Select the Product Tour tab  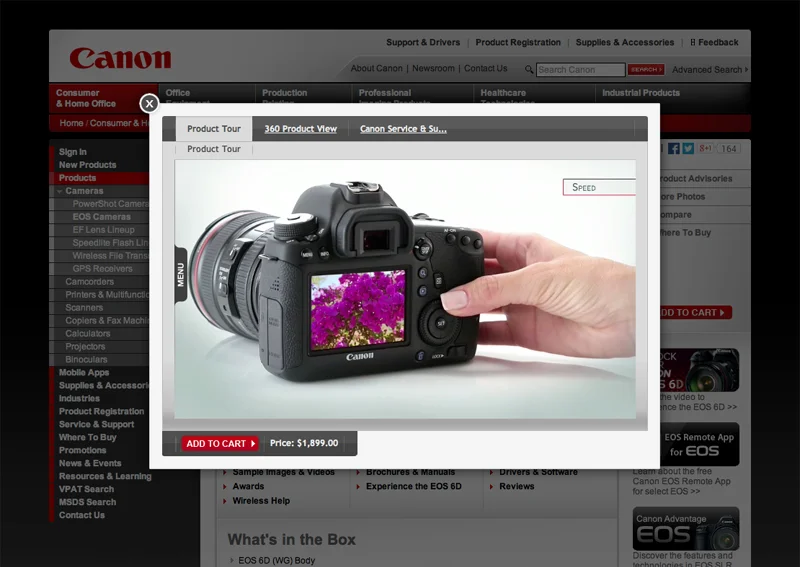coord(214,129)
